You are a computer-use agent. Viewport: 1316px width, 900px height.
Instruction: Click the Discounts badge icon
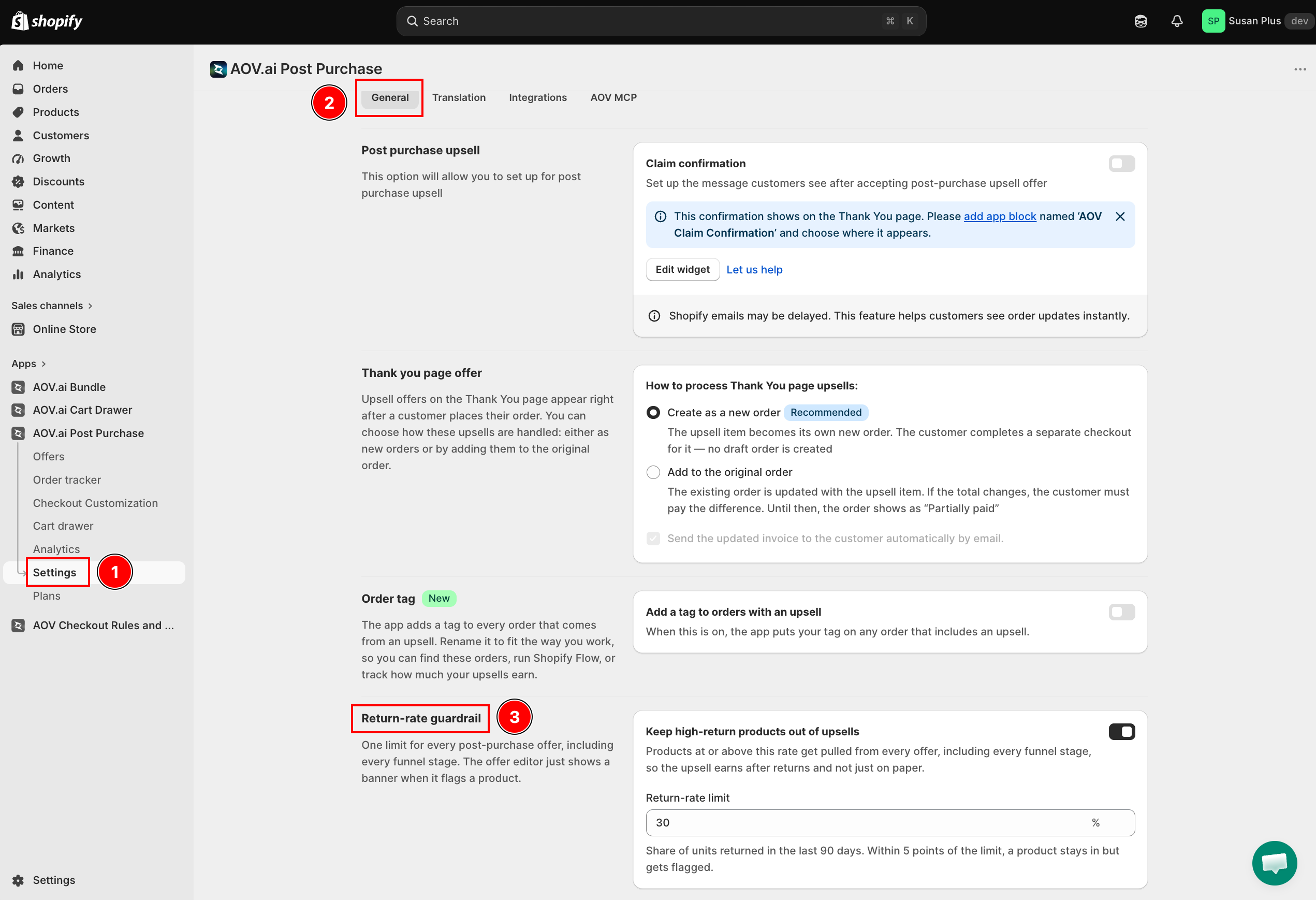click(18, 182)
